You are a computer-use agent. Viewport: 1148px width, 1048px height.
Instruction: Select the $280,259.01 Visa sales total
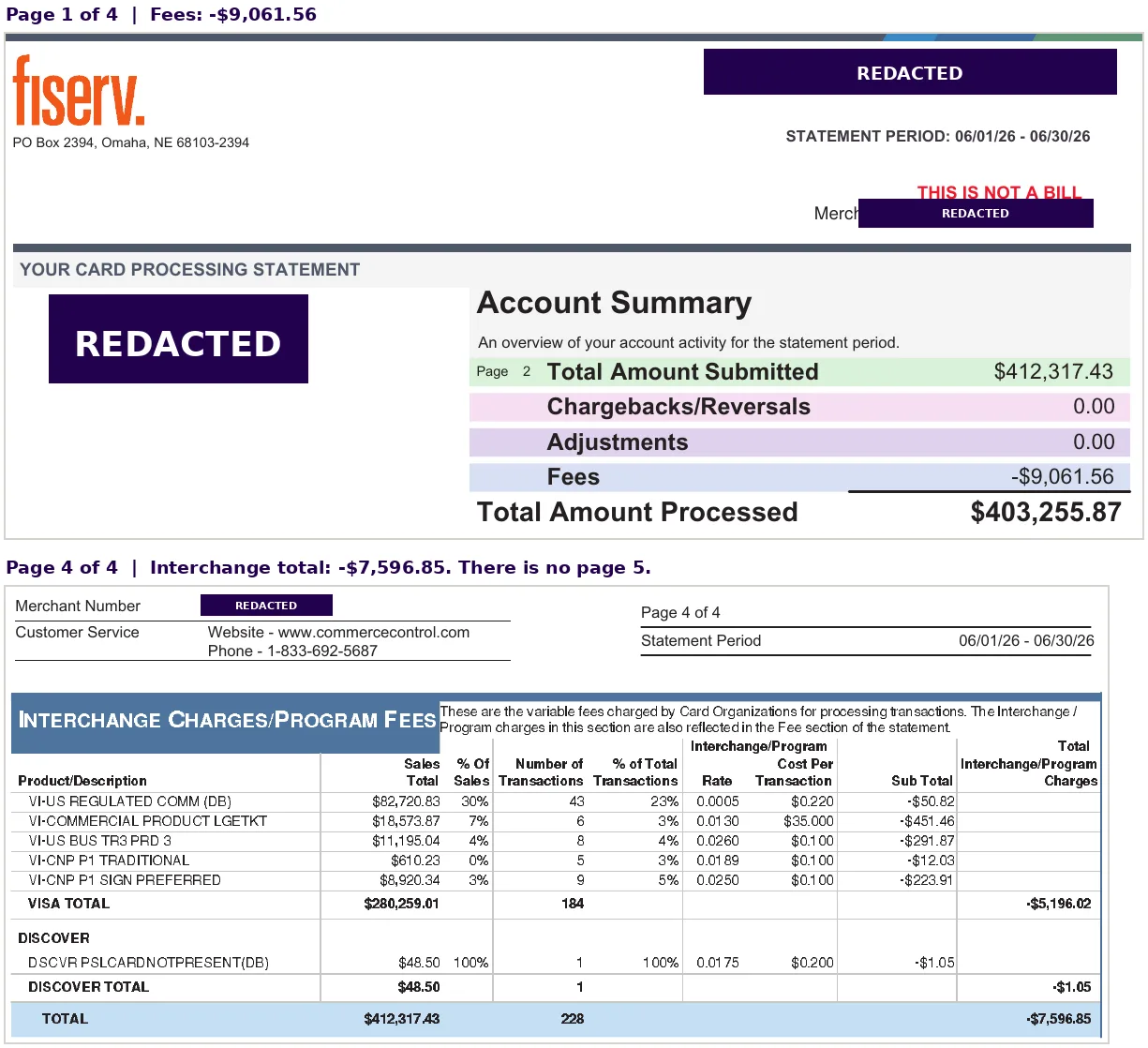(401, 904)
